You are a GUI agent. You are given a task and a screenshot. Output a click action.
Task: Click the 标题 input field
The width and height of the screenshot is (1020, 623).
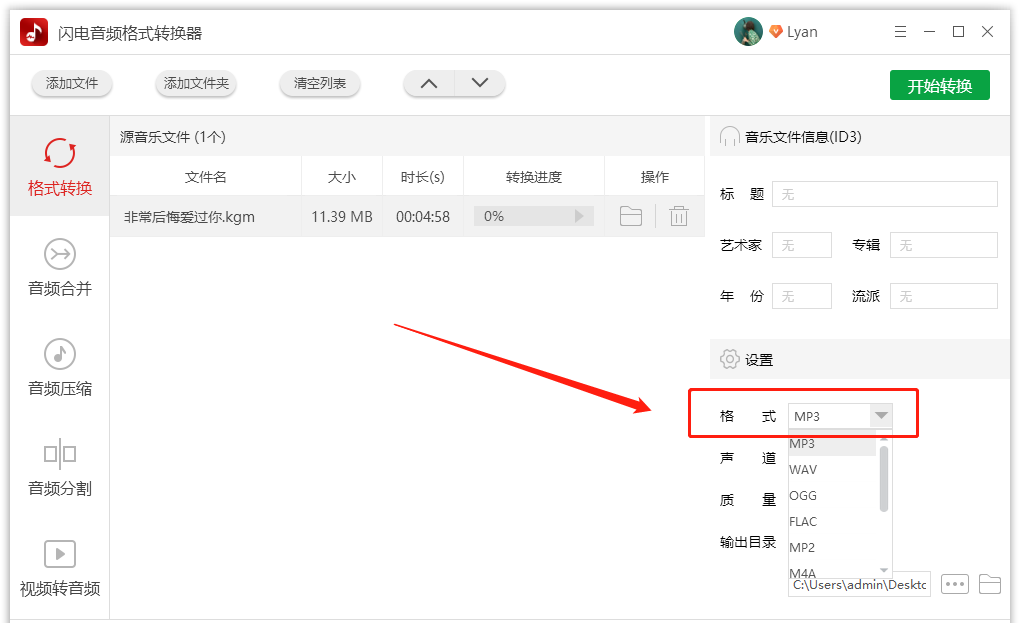point(885,194)
